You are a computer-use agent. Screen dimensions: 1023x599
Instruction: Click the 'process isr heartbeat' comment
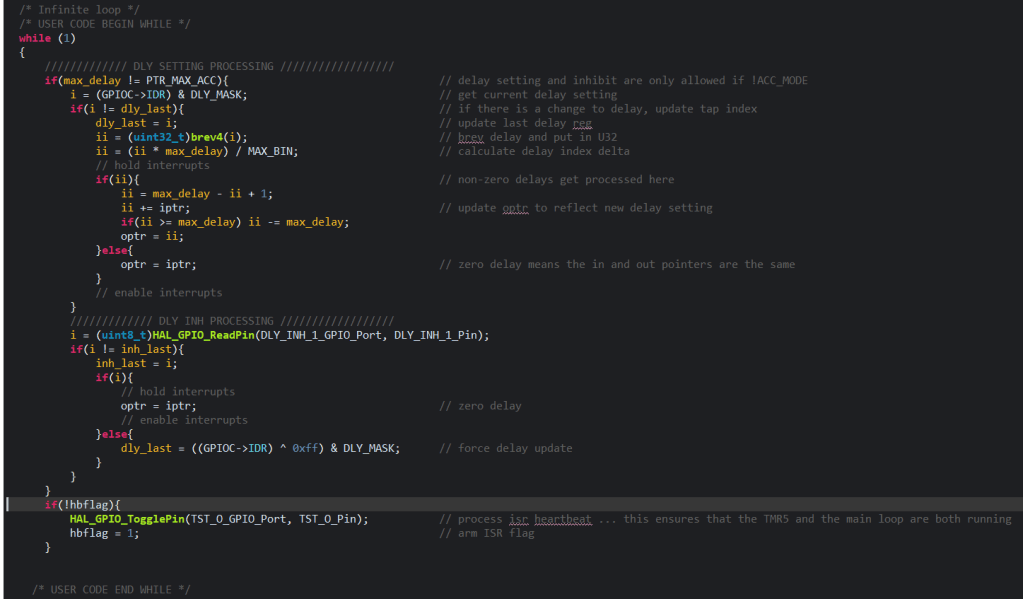point(725,519)
